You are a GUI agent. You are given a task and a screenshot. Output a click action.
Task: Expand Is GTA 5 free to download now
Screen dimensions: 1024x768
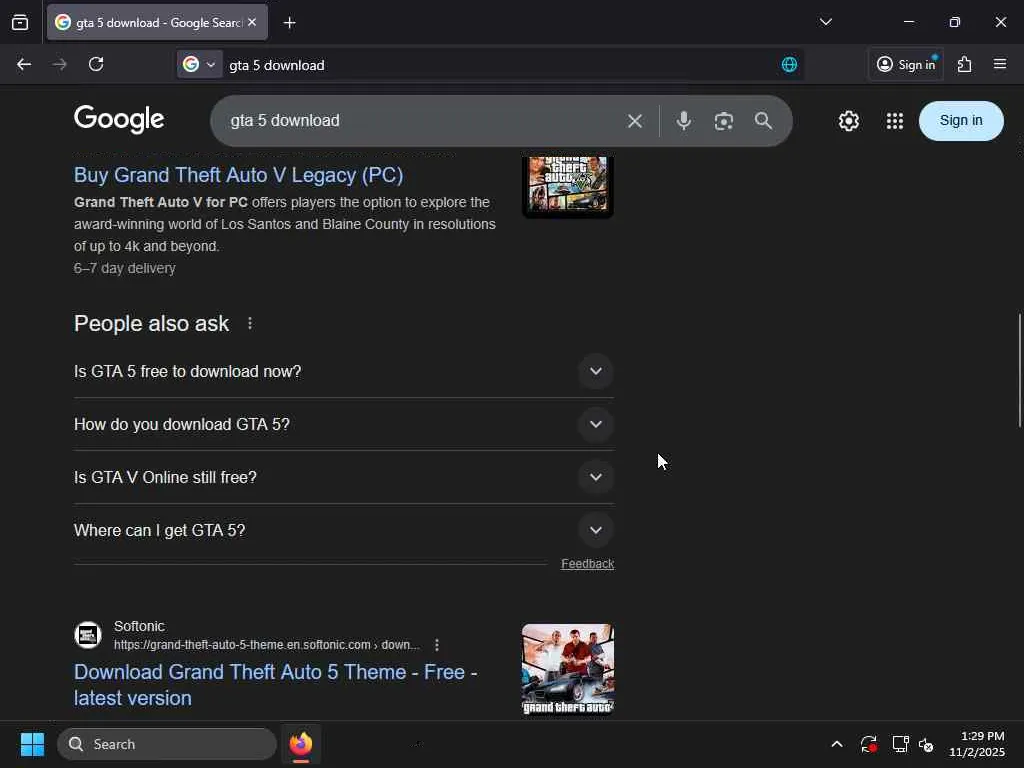(344, 372)
